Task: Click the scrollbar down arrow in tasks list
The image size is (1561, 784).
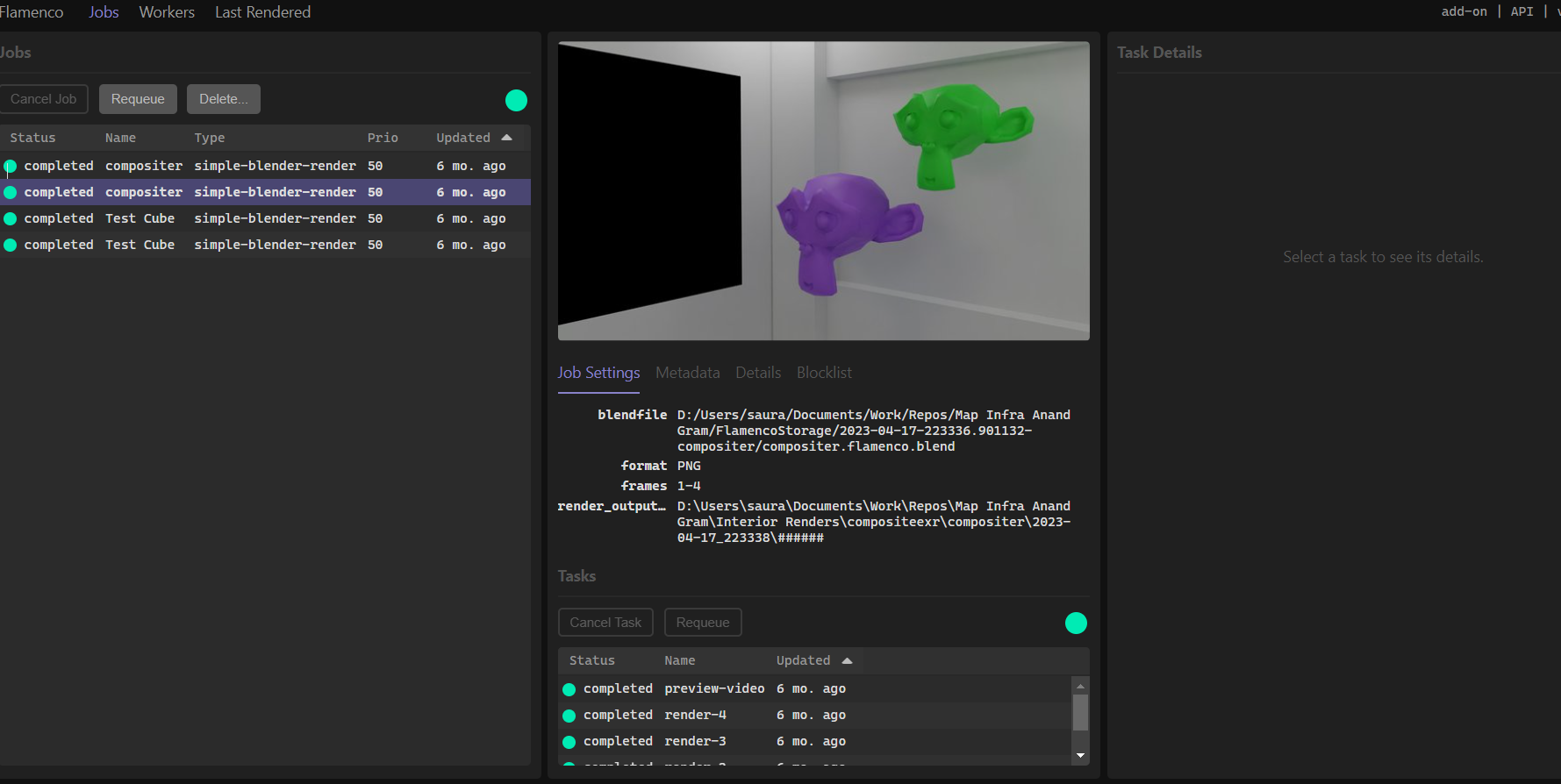Action: click(1081, 755)
